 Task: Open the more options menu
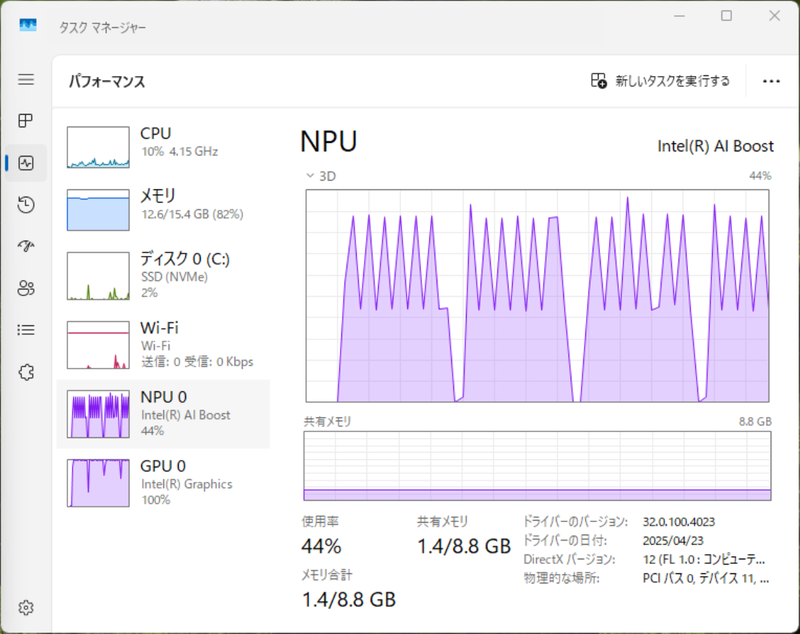[771, 80]
